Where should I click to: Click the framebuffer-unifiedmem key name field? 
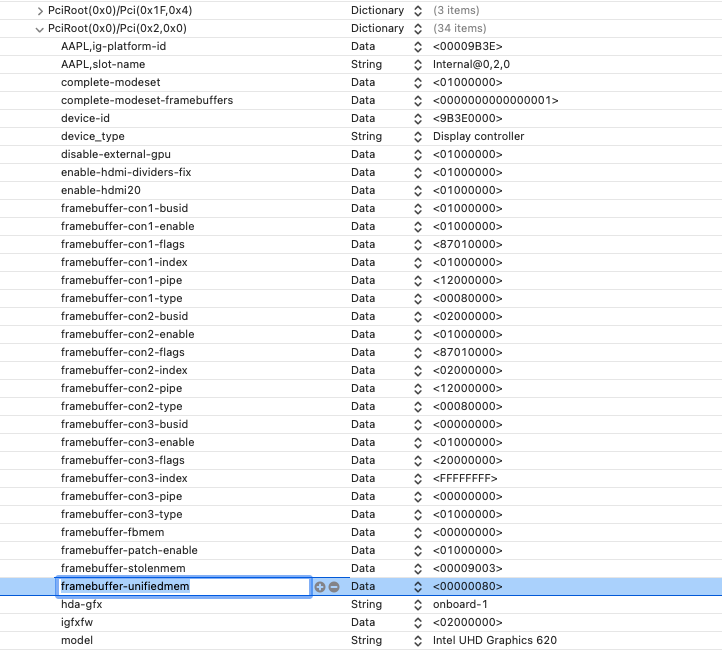(x=183, y=587)
